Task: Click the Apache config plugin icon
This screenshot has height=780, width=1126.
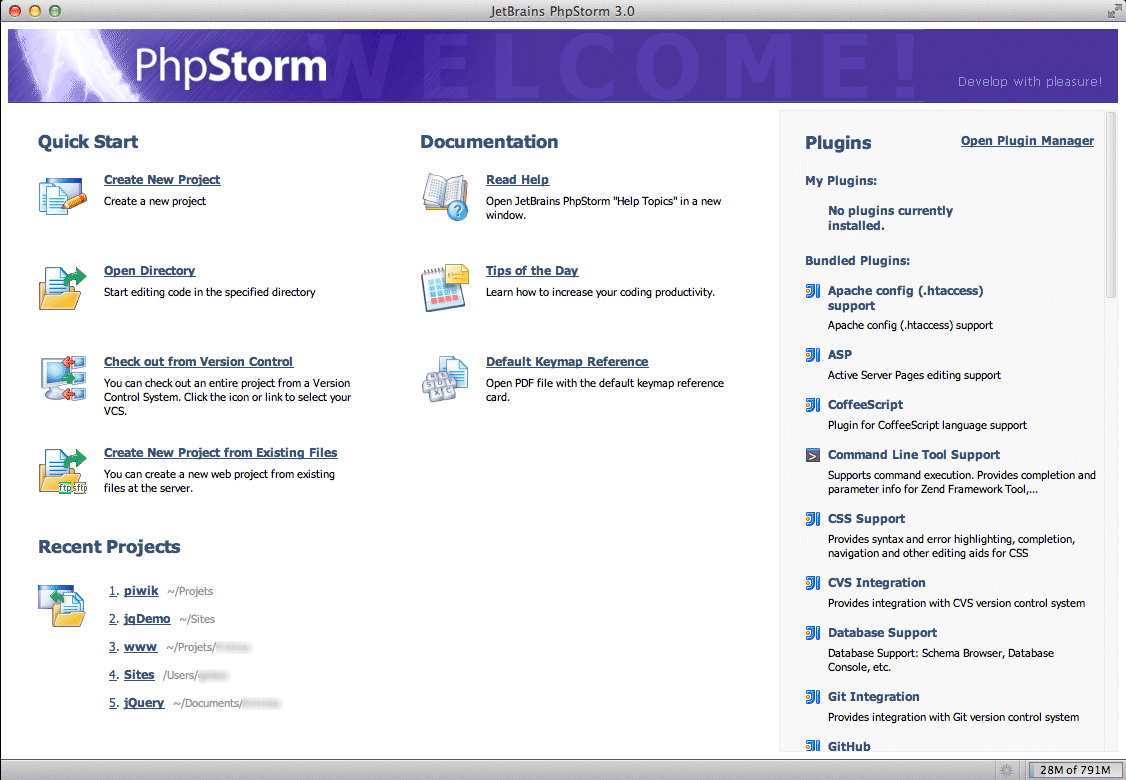Action: point(812,291)
